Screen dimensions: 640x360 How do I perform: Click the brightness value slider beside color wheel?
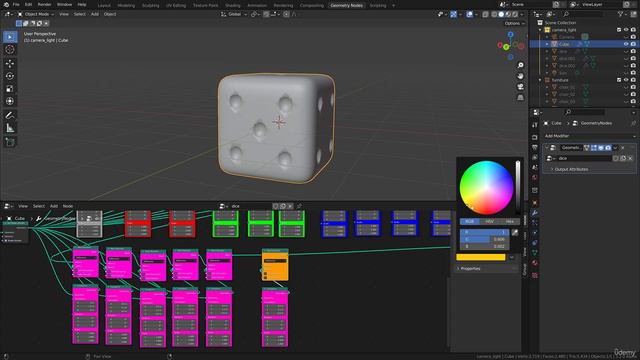[518, 187]
